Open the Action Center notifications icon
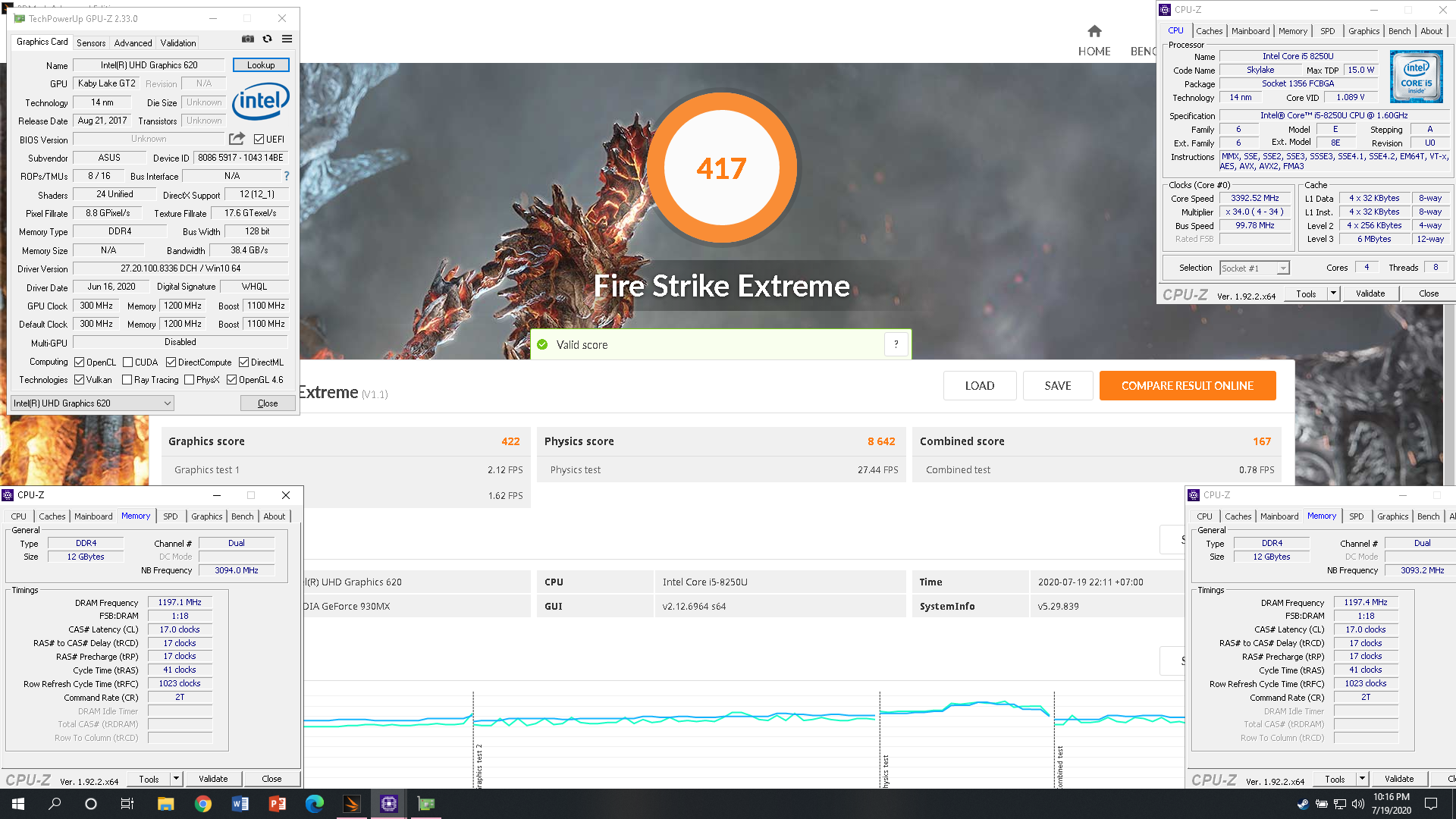Image resolution: width=1456 pixels, height=819 pixels. click(x=1431, y=804)
